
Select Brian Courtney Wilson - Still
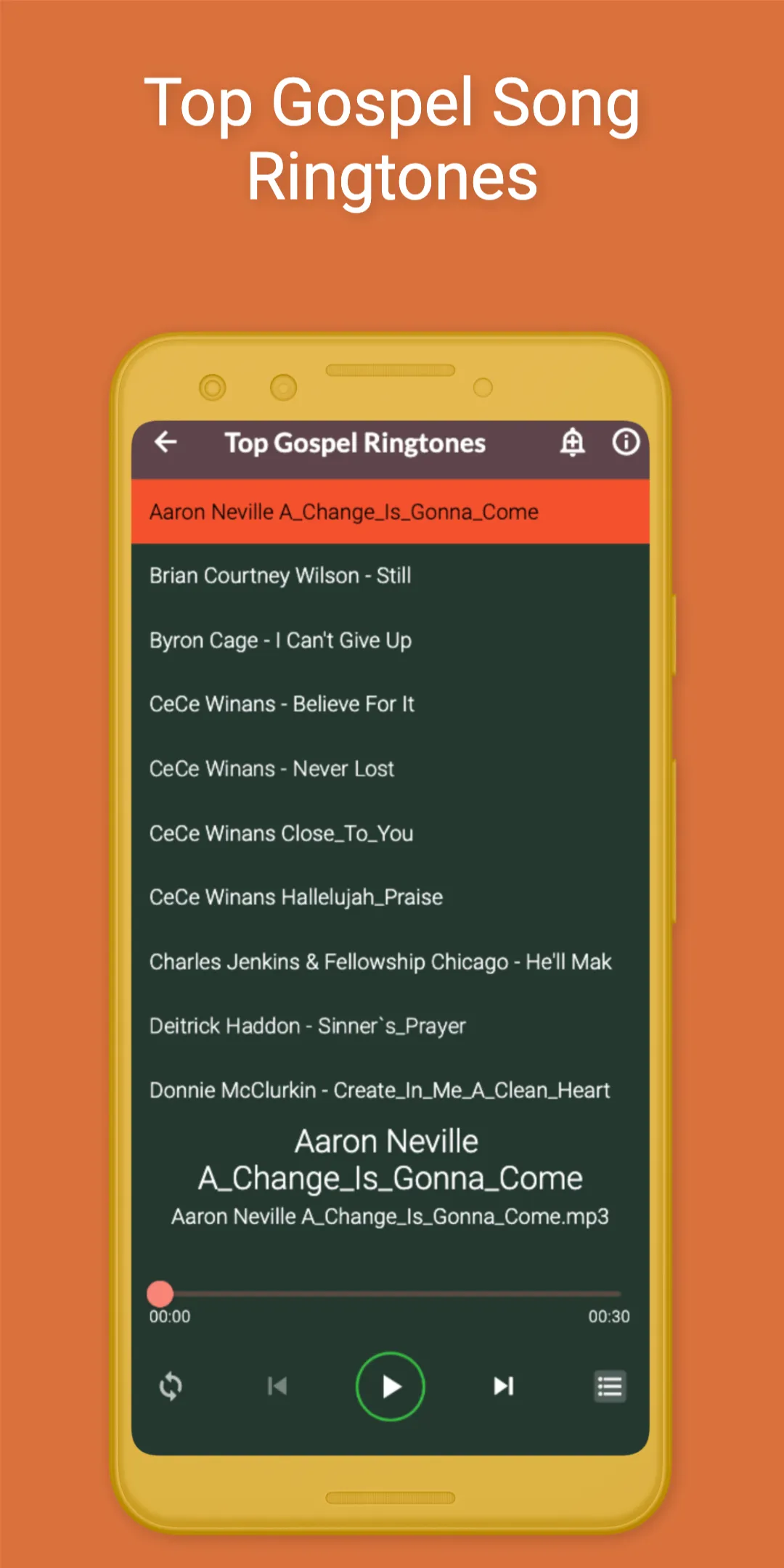pos(391,576)
